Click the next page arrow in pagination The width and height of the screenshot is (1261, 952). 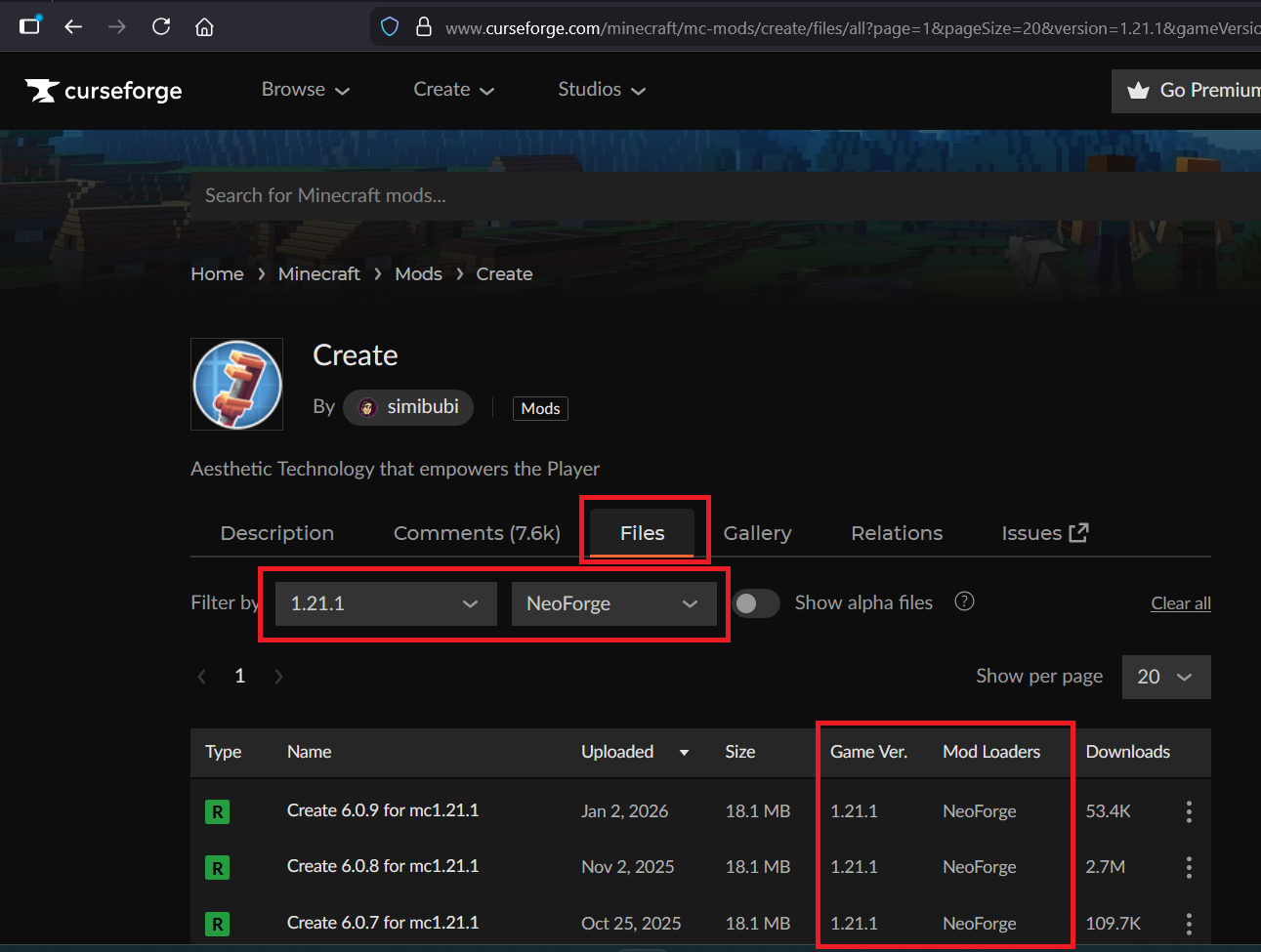279,676
